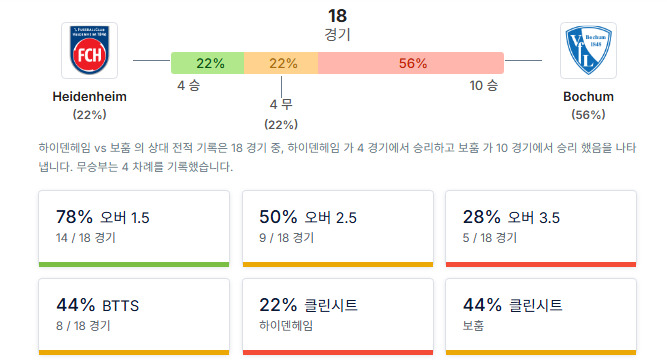This screenshot has height=364, width=667.
Task: Click the Heidenheim FCH club crest
Action: [89, 51]
